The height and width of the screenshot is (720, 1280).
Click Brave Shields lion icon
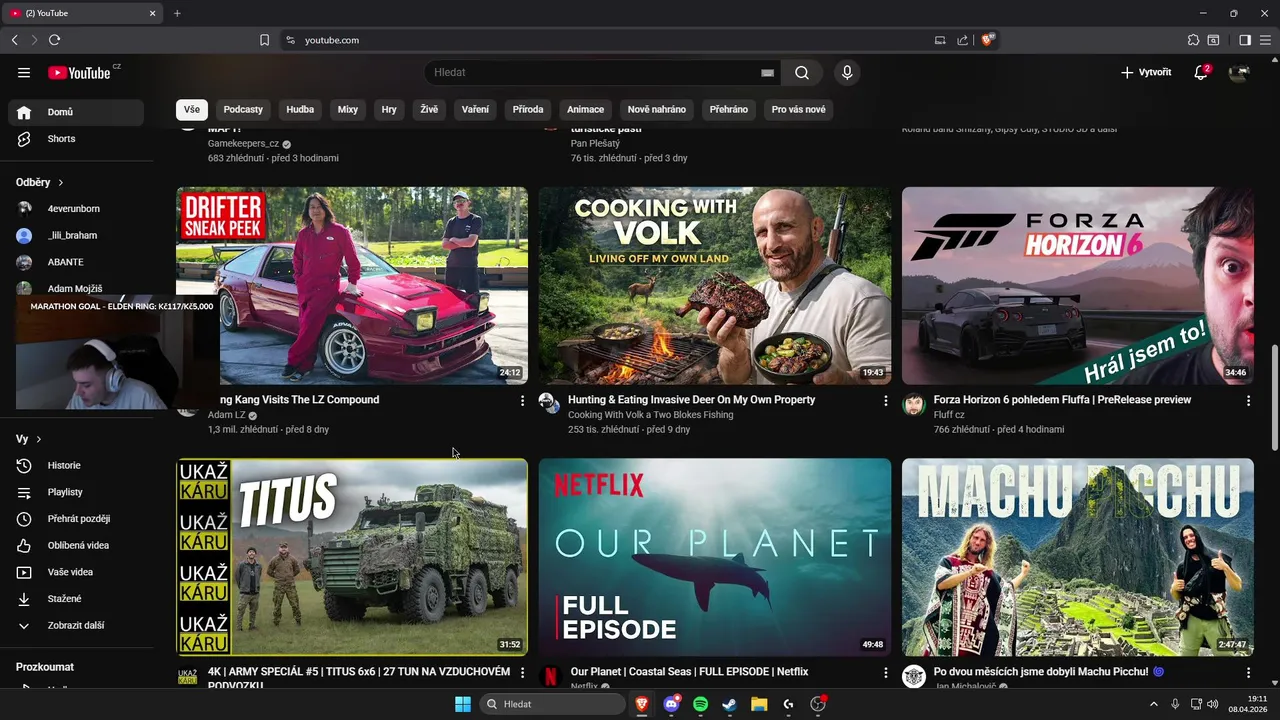(x=988, y=40)
